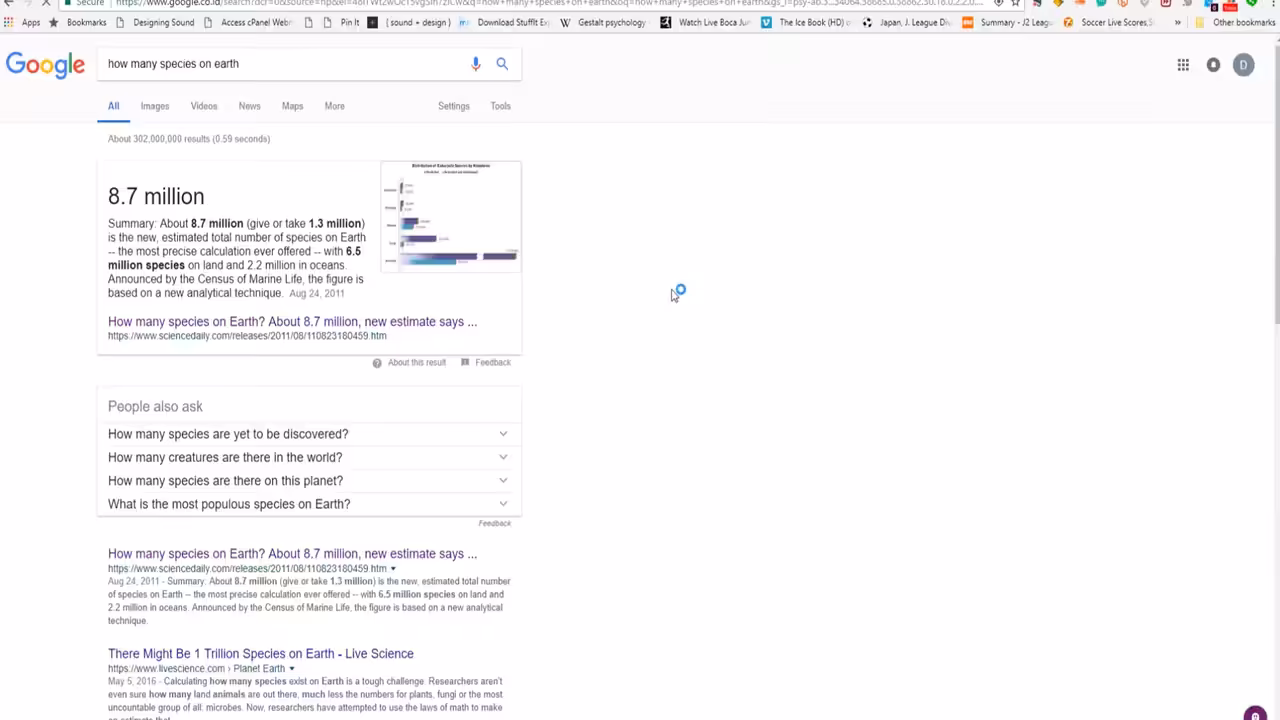
Task: Open Gestalt psychology Wikipedia bookmark
Action: [603, 22]
